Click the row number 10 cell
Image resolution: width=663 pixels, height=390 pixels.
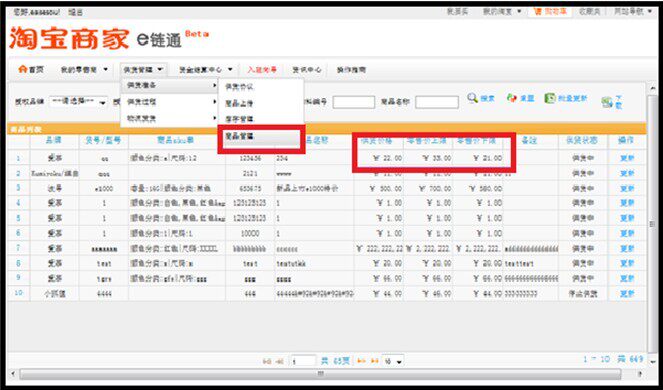[x=19, y=293]
